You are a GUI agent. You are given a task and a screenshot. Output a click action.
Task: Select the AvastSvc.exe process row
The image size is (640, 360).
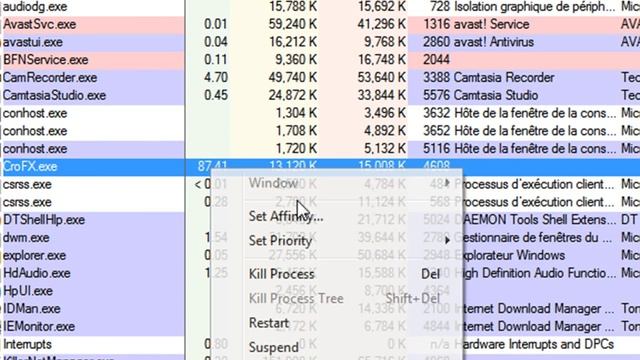coord(320,24)
